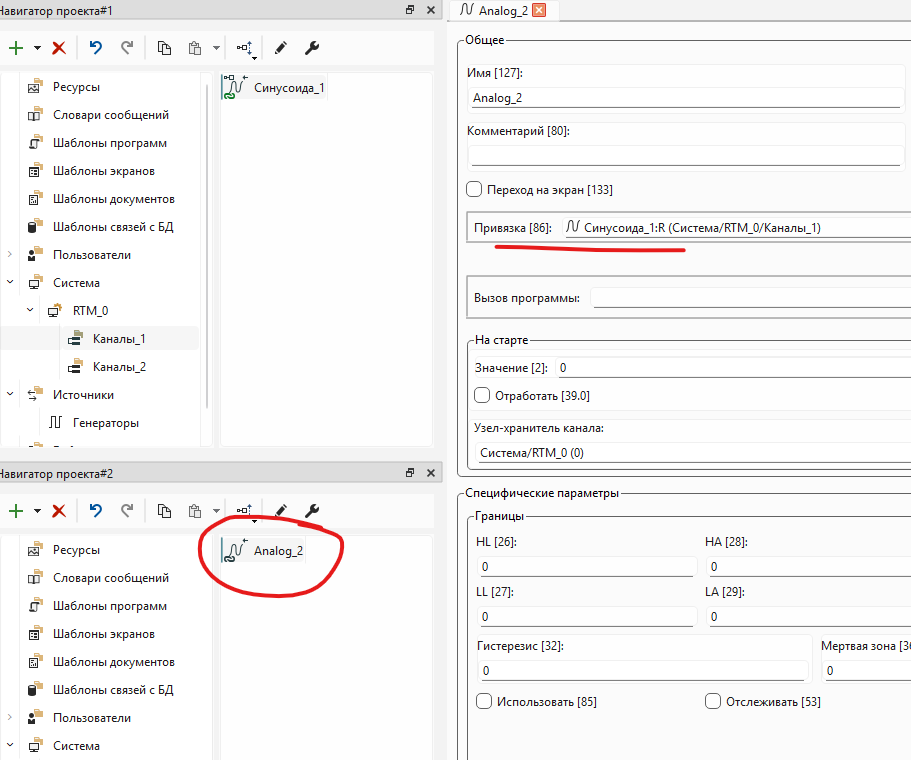This screenshot has width=911, height=760.
Task: Select Каналы_1 group in Navigator #1
Action: tap(119, 339)
